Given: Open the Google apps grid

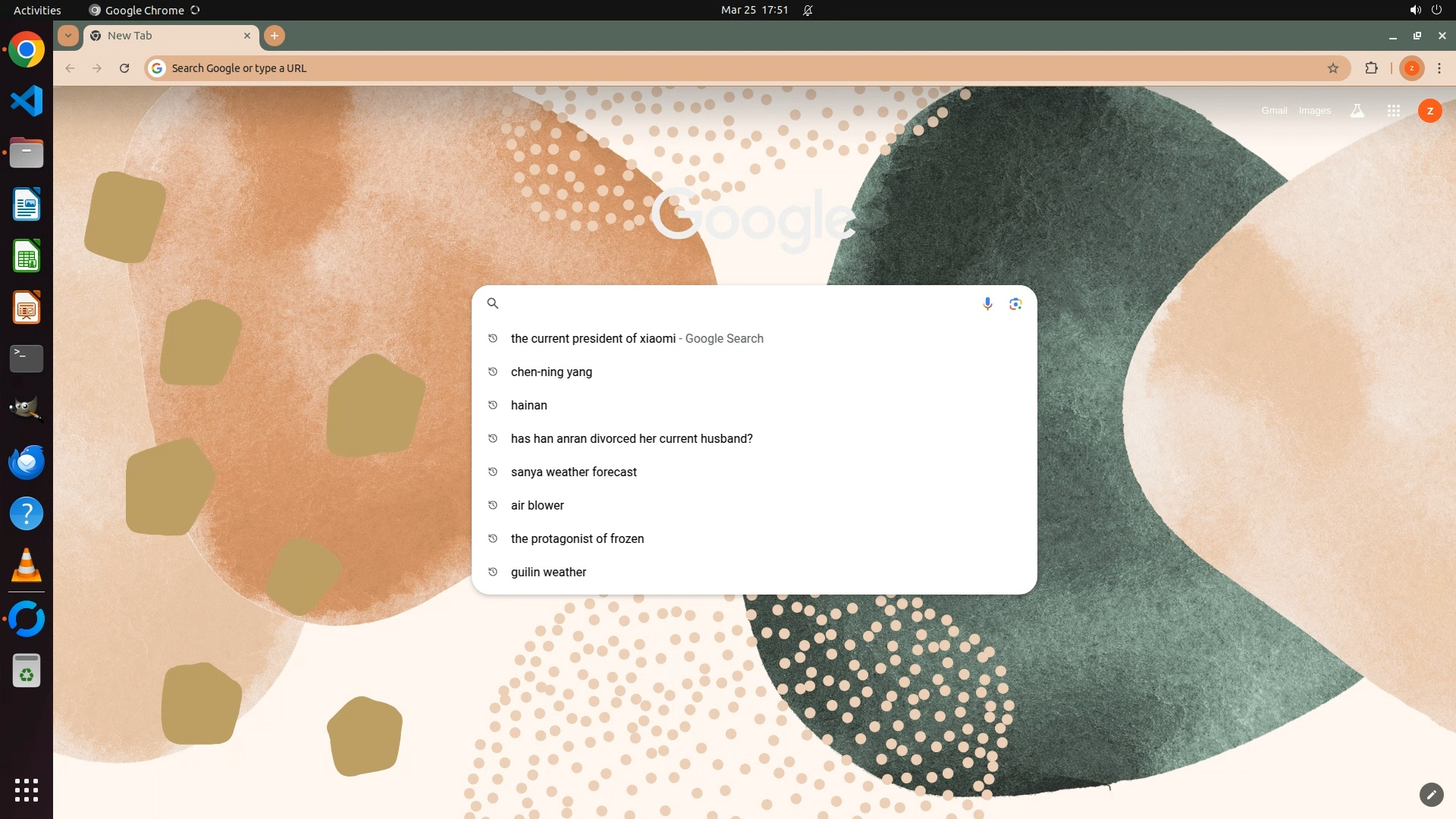Looking at the screenshot, I should [1393, 111].
